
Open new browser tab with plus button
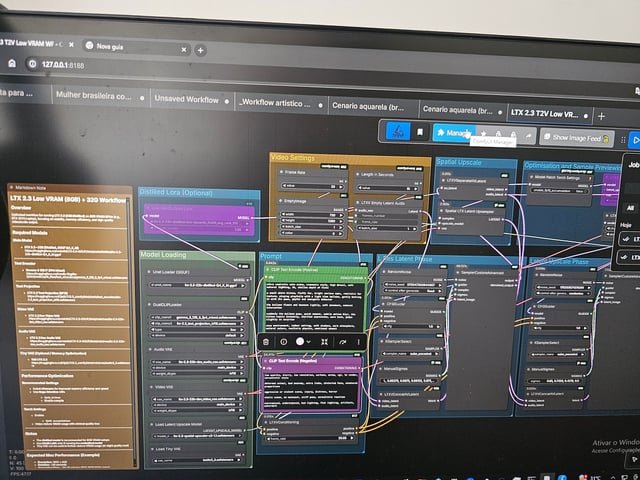200,50
